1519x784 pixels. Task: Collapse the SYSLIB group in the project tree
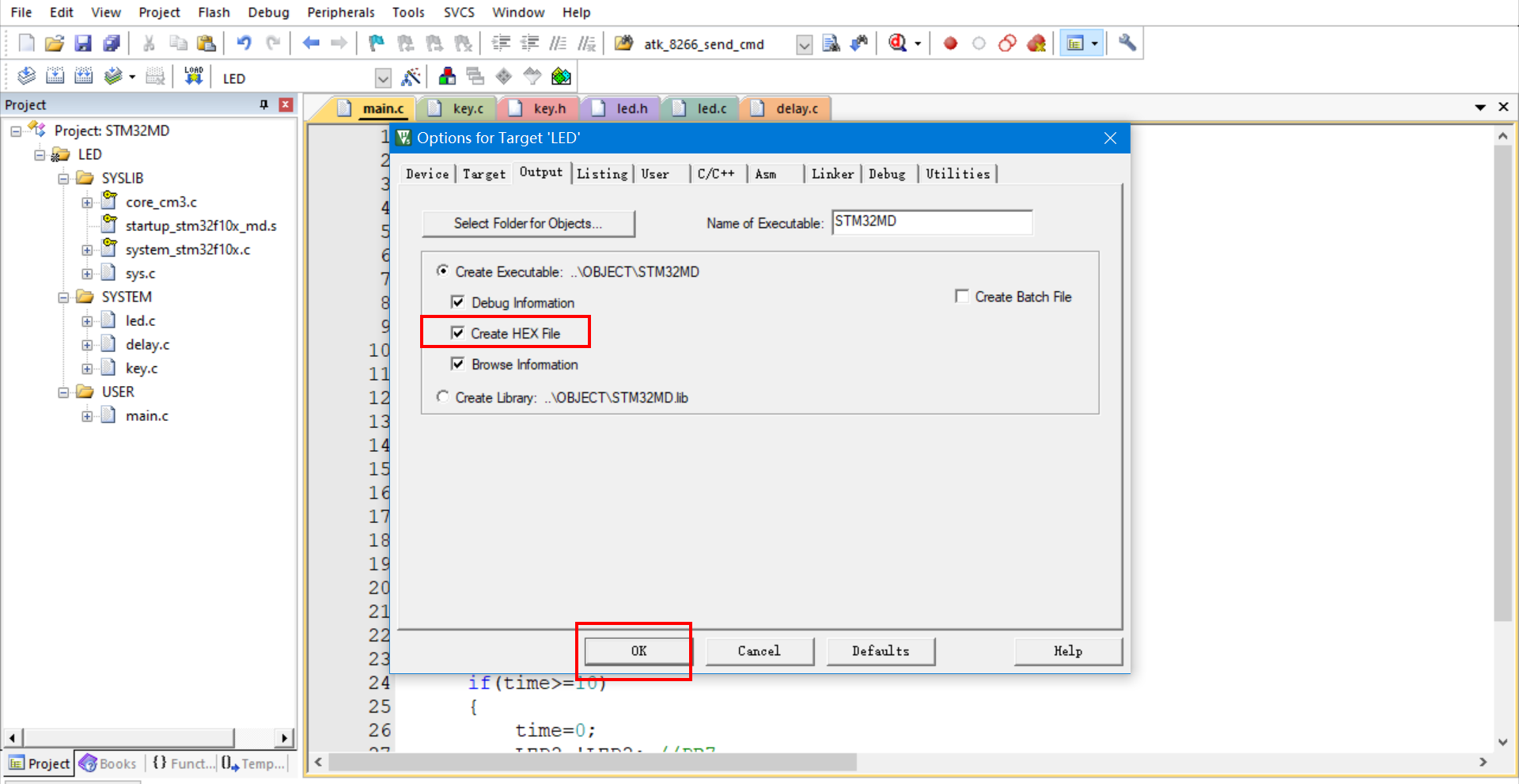(x=63, y=179)
